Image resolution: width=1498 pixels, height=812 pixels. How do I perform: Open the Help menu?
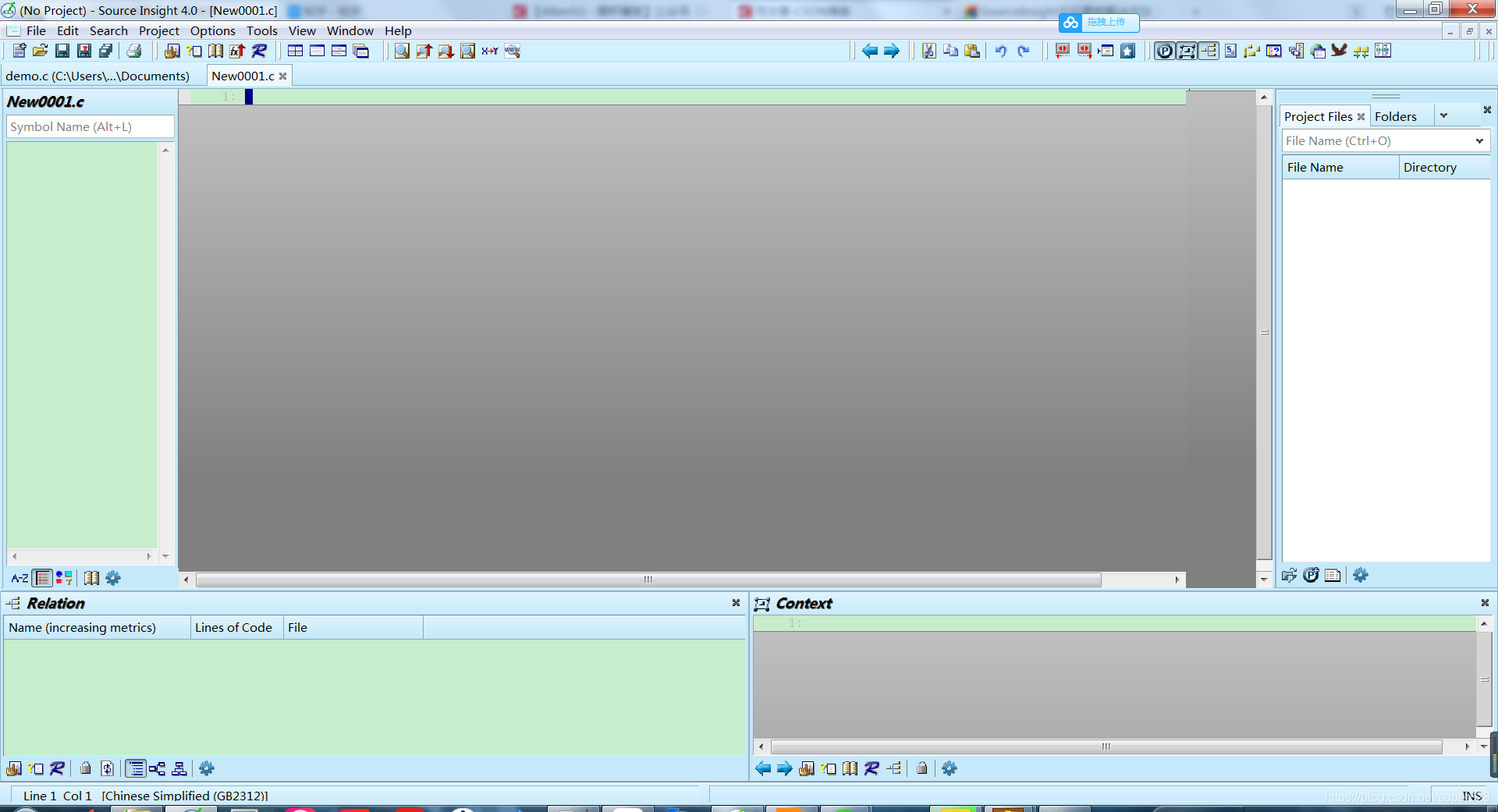[398, 30]
